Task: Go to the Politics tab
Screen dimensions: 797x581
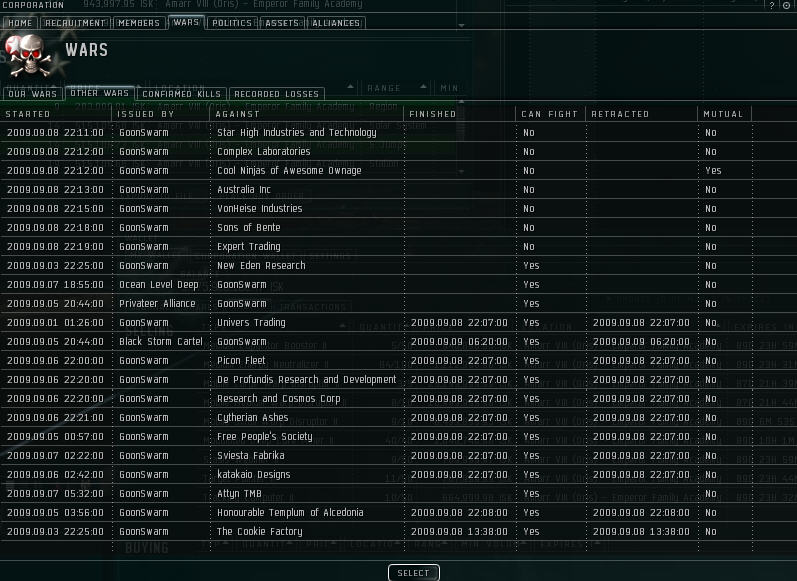Action: [232, 23]
